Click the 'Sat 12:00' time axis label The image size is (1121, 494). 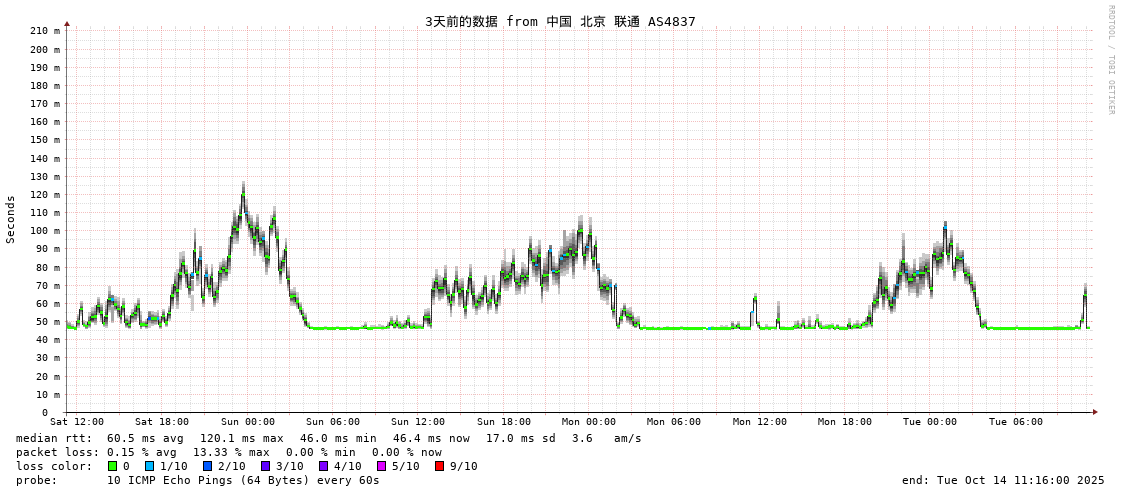(x=77, y=422)
